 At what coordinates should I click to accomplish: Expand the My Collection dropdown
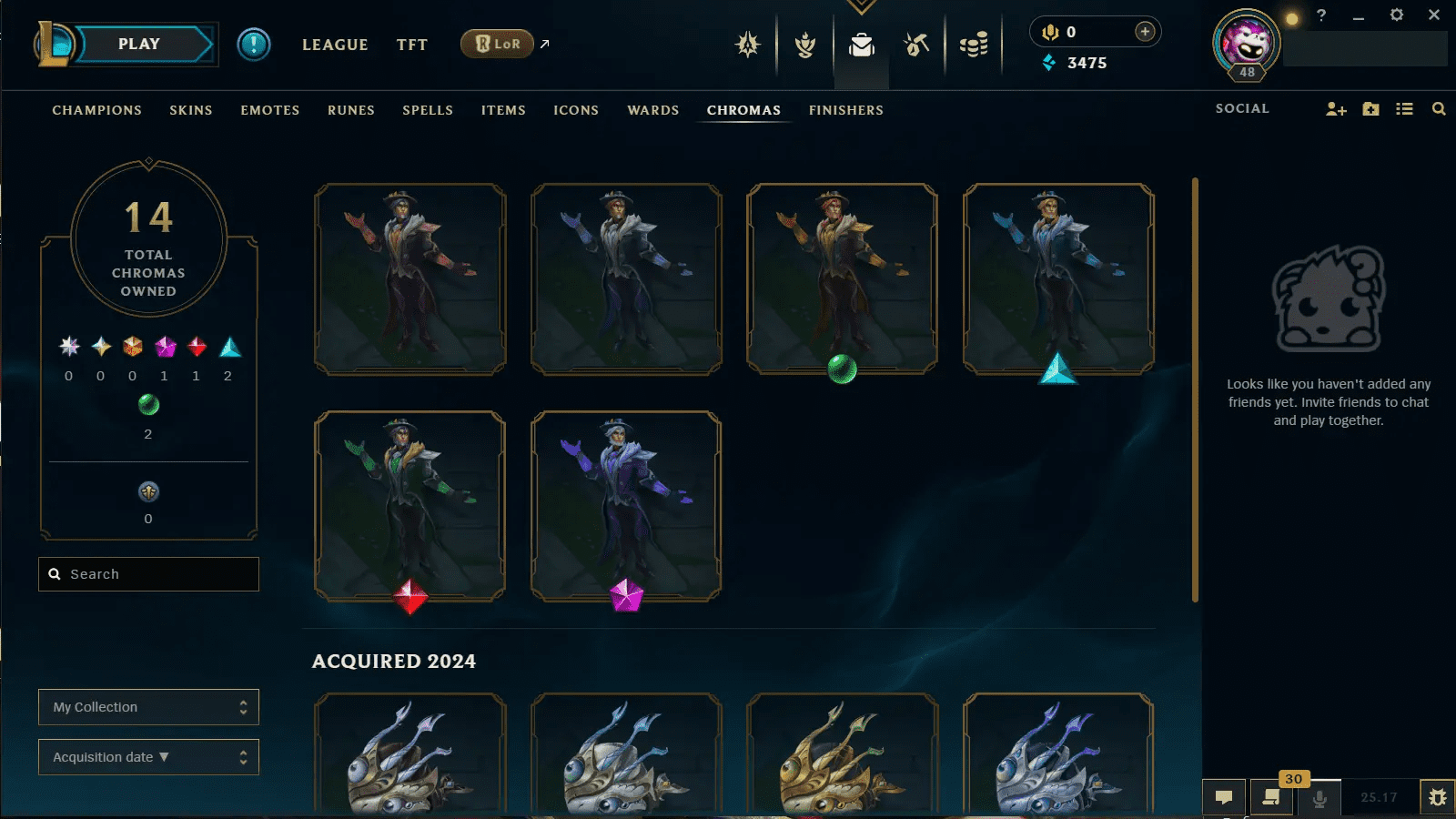click(148, 707)
